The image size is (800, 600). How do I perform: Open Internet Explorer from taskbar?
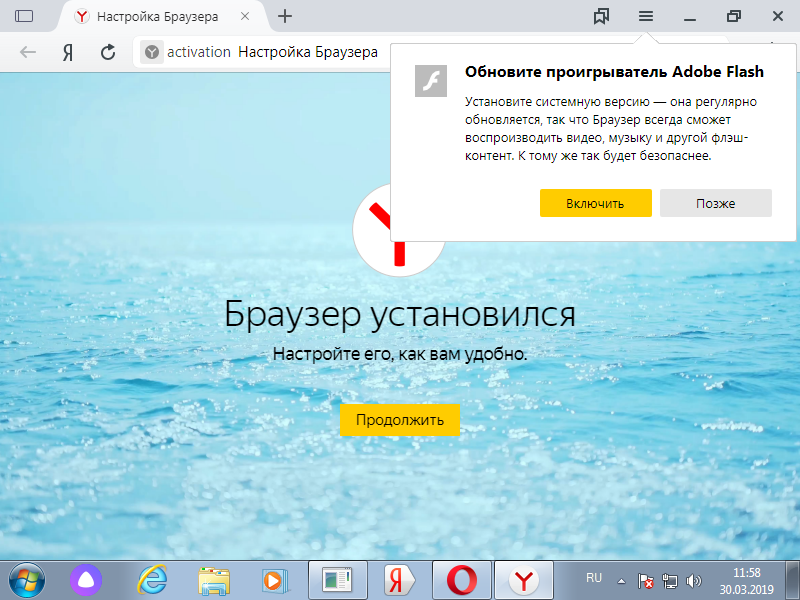pyautogui.click(x=153, y=581)
